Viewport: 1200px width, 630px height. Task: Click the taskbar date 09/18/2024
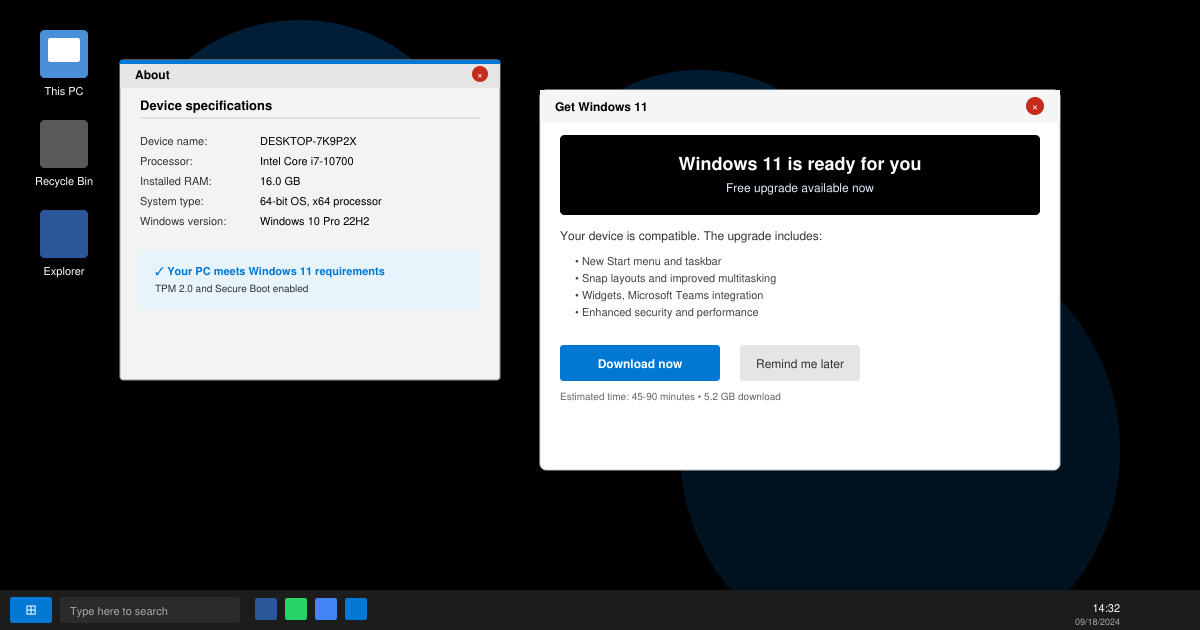click(1097, 622)
